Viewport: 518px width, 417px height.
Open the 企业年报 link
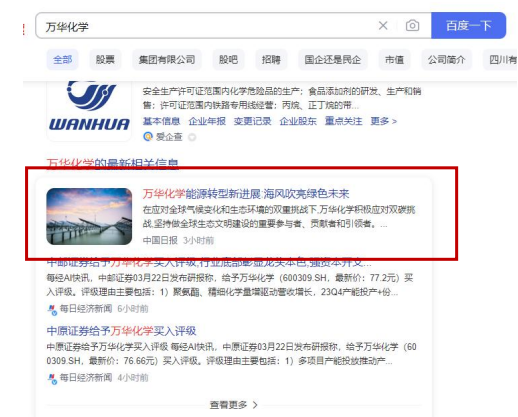(x=207, y=121)
